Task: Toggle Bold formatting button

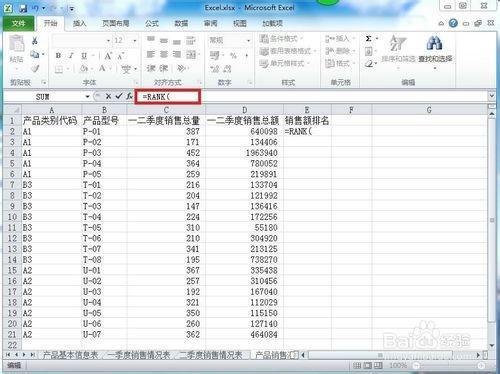Action: click(x=58, y=56)
